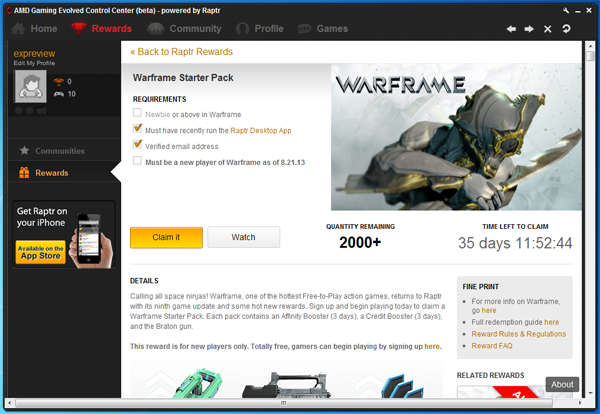Click the related reward thumbnail below Related Rewards
The image size is (600, 414).
point(501,391)
